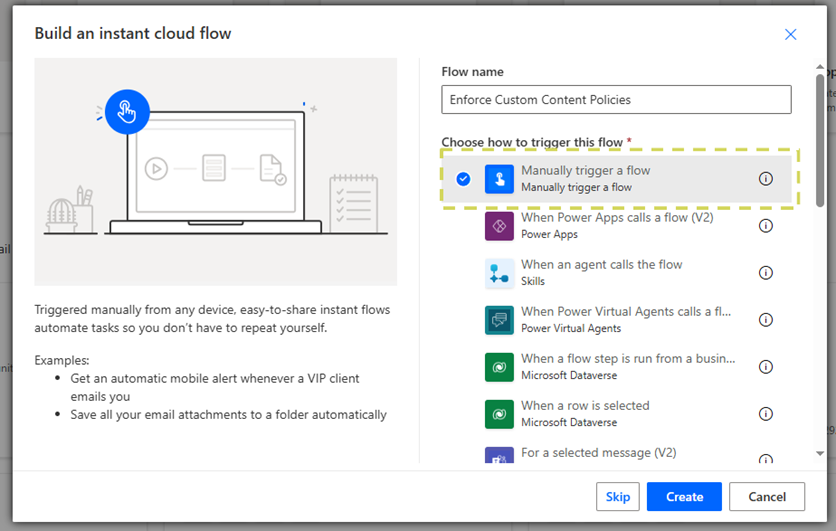836x531 pixels.
Task: Click the Flow name text field
Action: click(616, 100)
